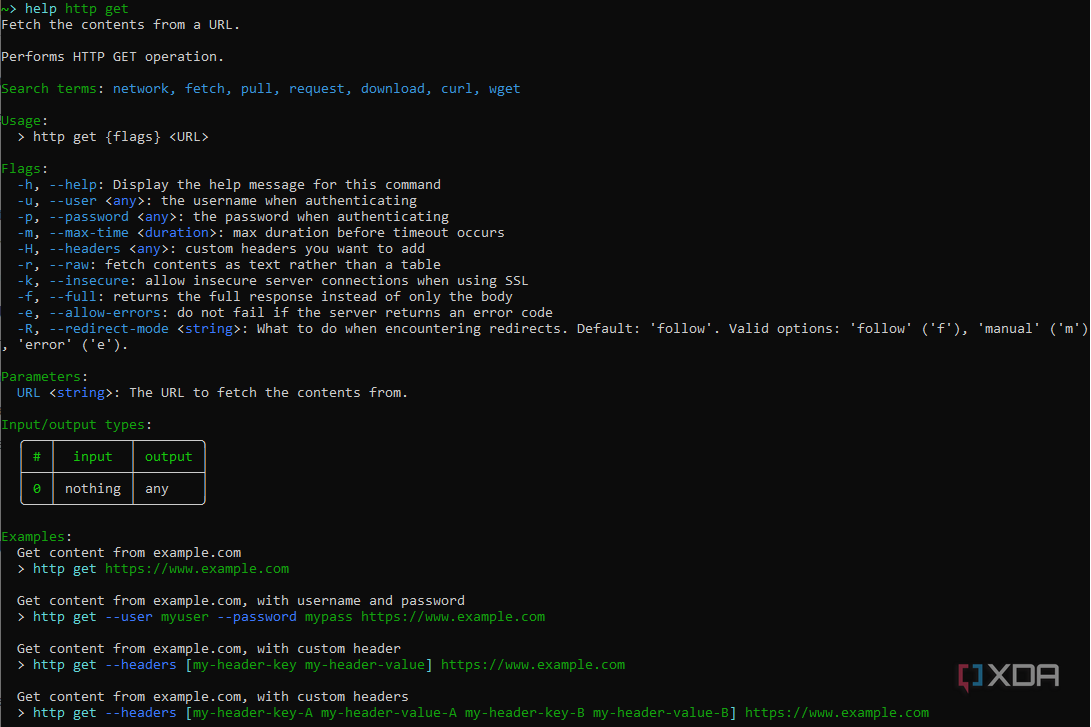Click the '<string>' type after --redirect-mode
Screen dimensions: 1091x727
[209, 328]
